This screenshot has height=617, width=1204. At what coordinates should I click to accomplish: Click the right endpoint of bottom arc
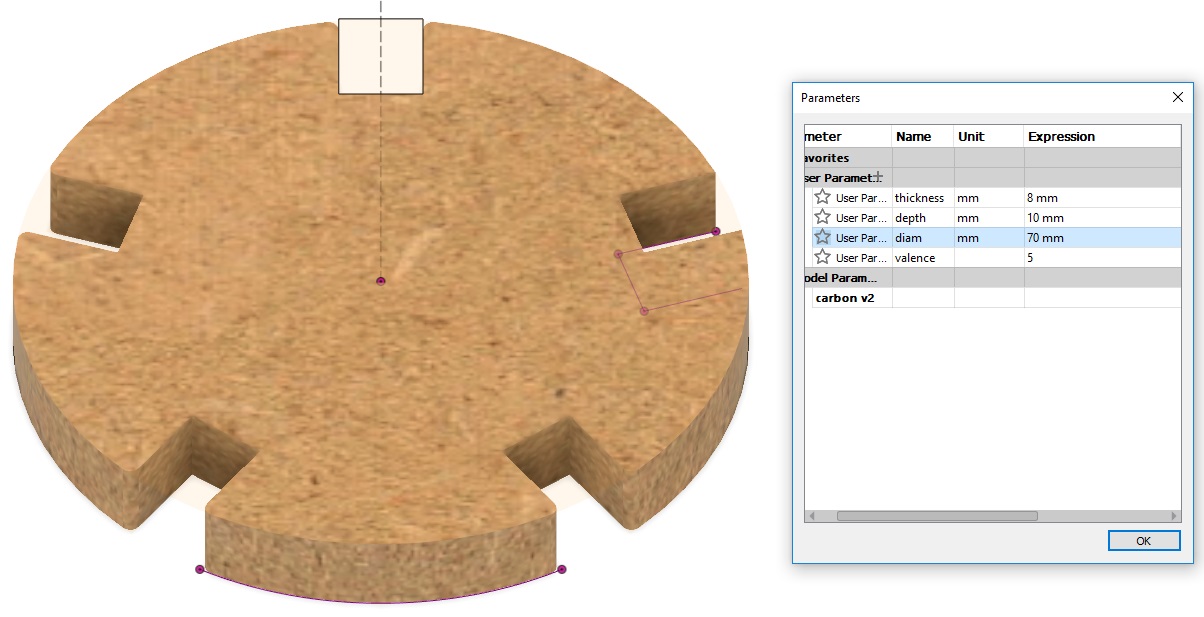pos(562,570)
